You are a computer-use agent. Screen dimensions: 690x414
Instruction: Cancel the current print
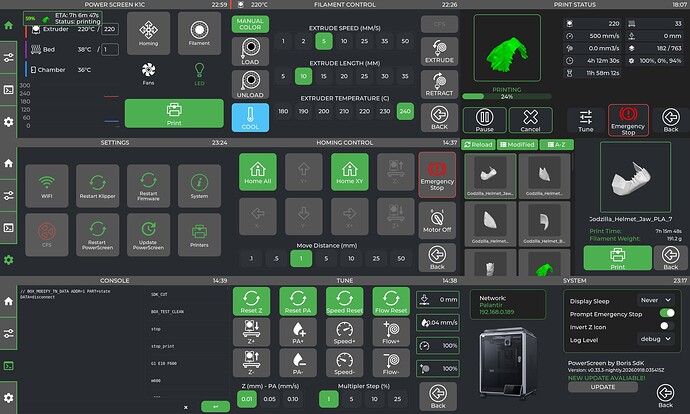click(x=530, y=120)
